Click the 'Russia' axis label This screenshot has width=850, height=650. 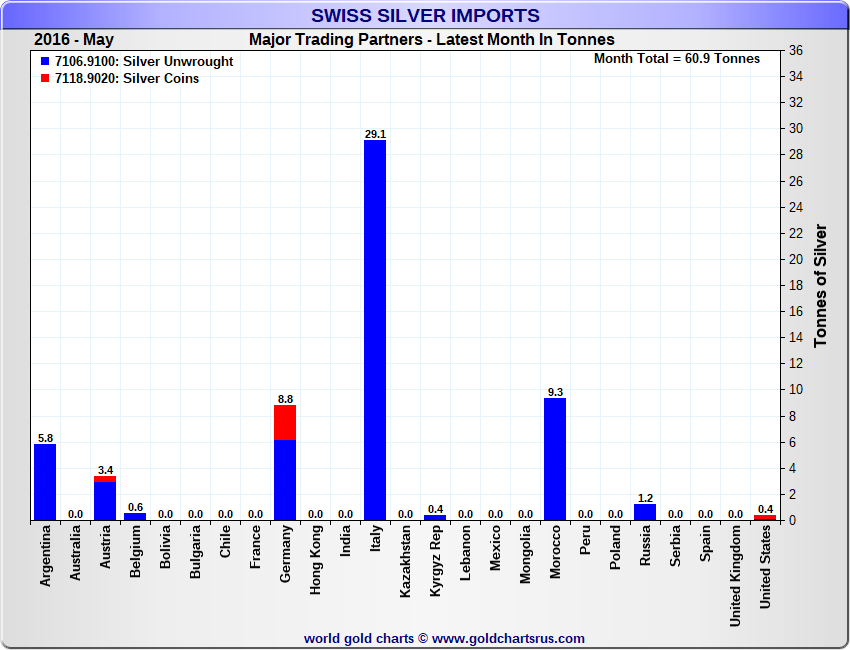(645, 546)
